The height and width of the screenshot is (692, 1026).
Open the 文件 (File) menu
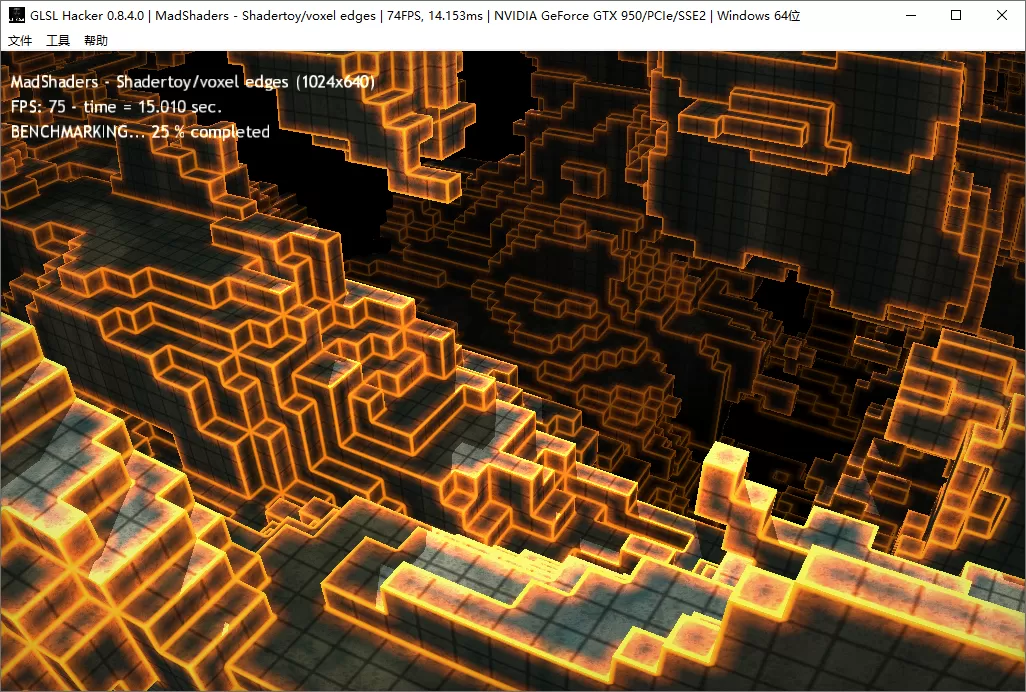pyautogui.click(x=20, y=40)
